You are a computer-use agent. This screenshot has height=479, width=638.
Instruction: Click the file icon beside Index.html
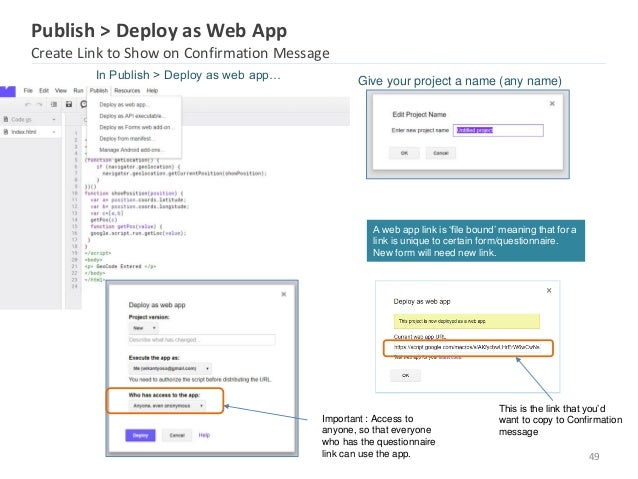click(x=6, y=132)
